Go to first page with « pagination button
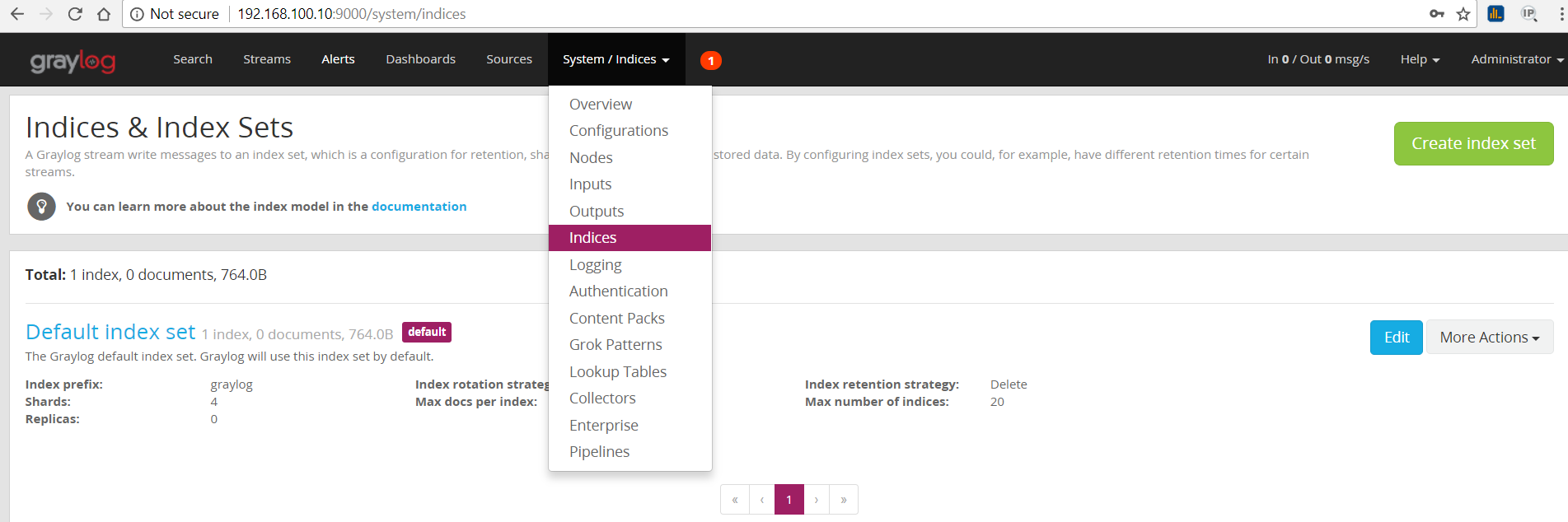This screenshot has width=1568, height=522. point(735,500)
